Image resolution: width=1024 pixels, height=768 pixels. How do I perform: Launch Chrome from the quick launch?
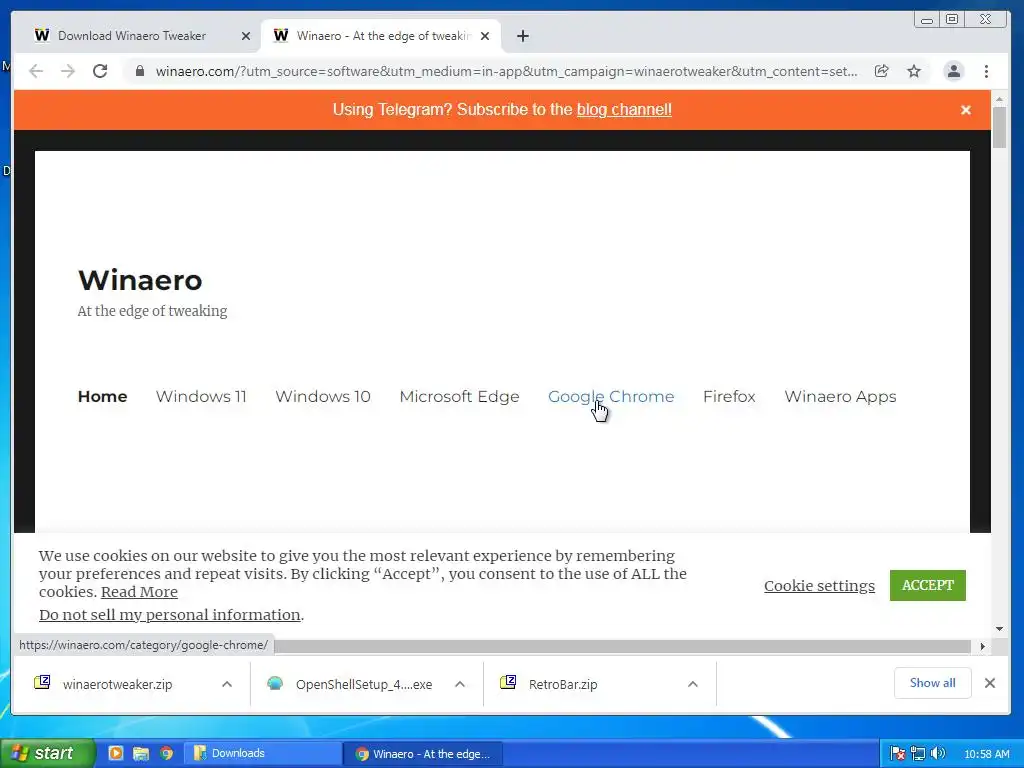[x=167, y=753]
